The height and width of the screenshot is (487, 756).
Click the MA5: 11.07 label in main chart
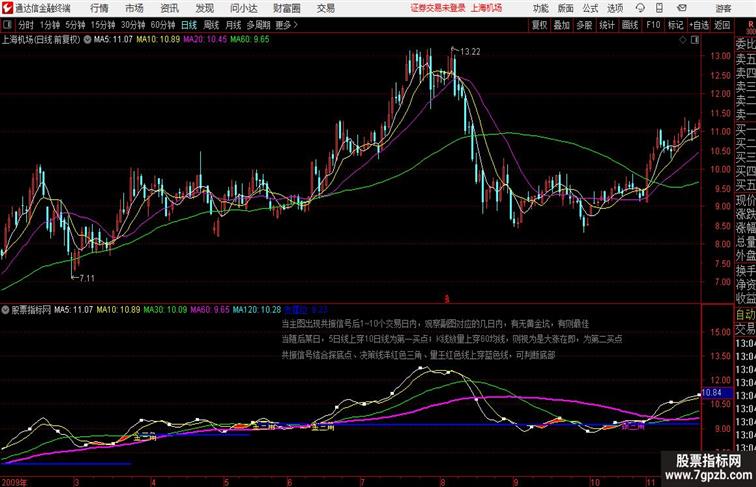113,40
